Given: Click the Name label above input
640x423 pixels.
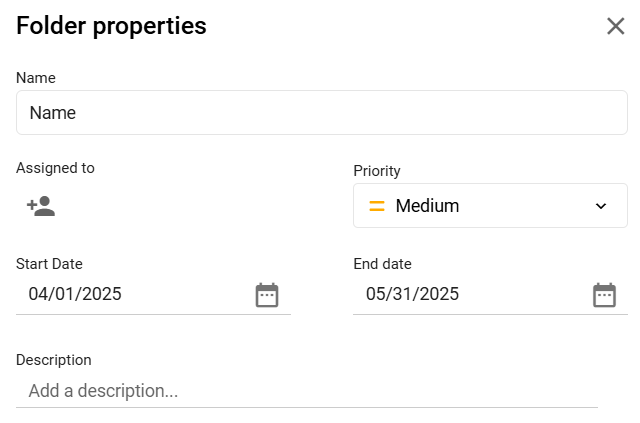Looking at the screenshot, I should pos(36,78).
